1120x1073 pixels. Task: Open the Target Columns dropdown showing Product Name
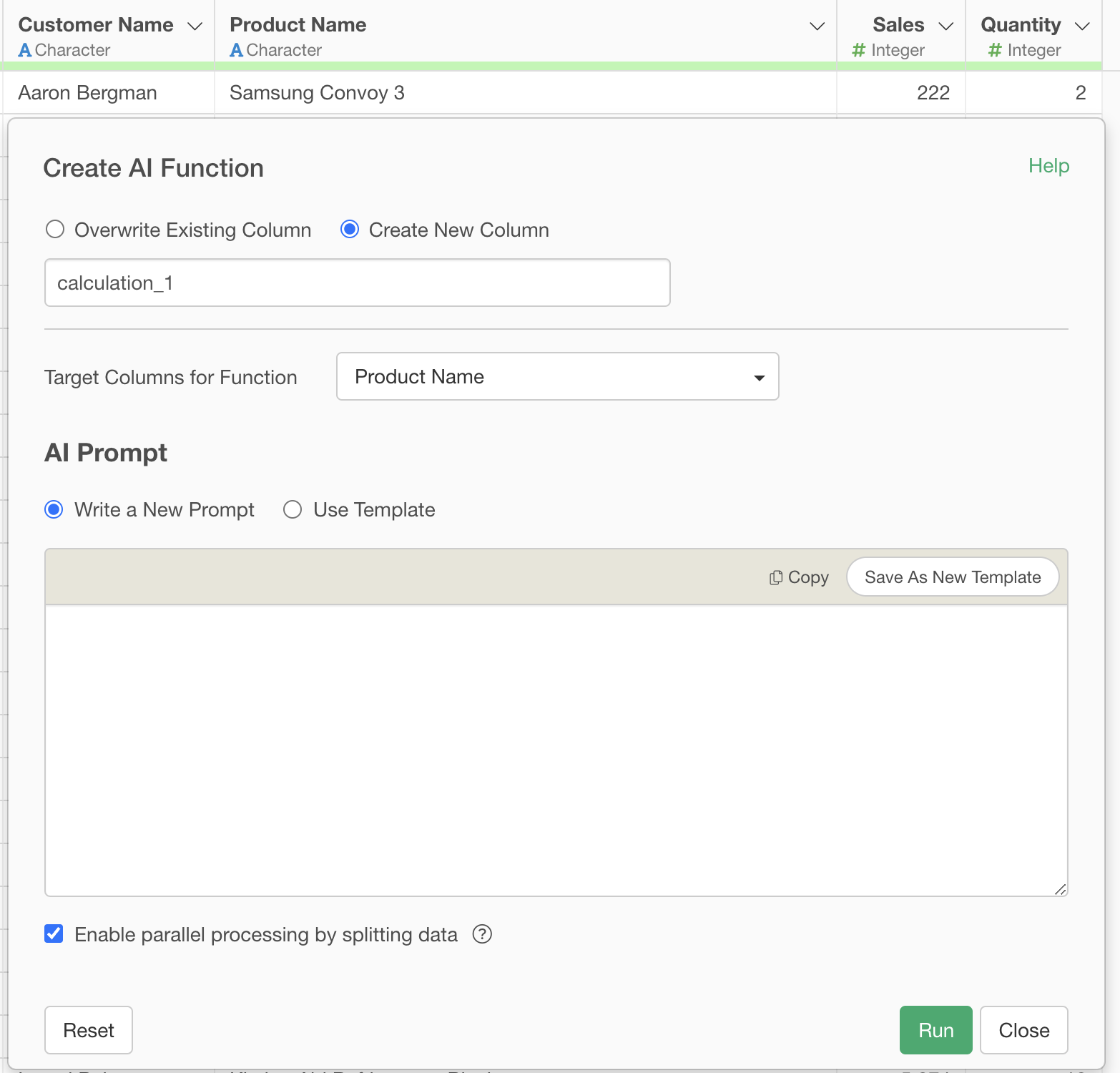[x=557, y=376]
